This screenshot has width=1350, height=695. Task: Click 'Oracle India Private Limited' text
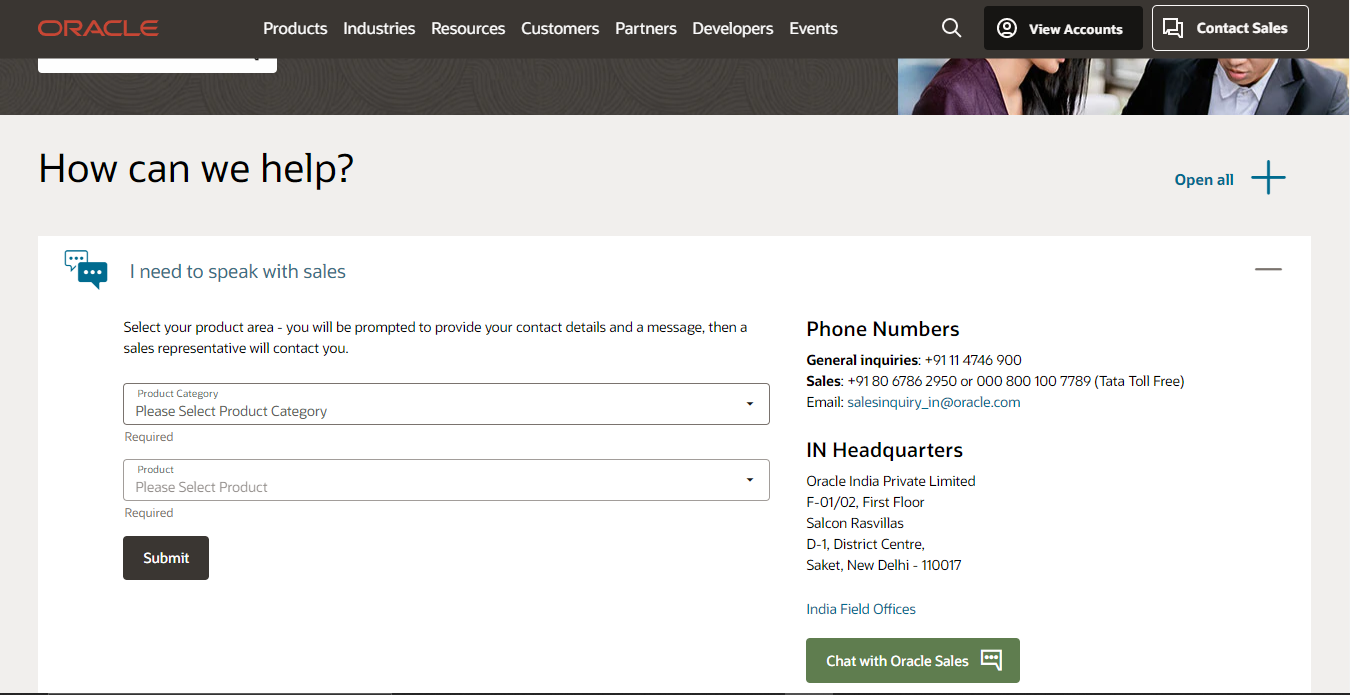tap(891, 481)
